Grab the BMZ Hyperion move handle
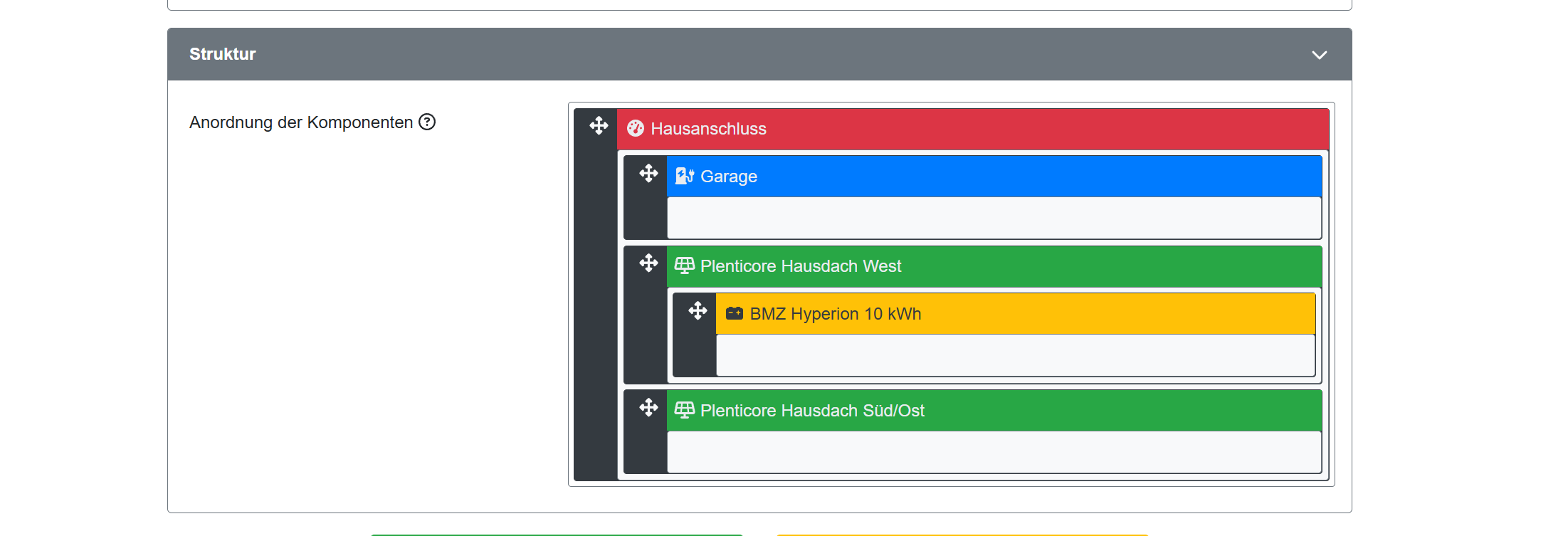This screenshot has width=1568, height=536. click(x=698, y=311)
